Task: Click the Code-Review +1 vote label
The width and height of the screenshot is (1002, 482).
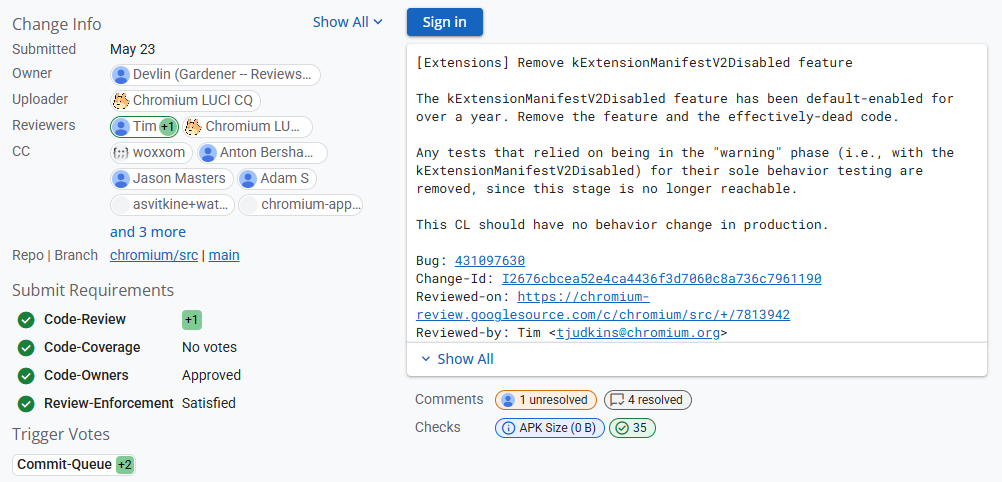Action: pyautogui.click(x=192, y=320)
